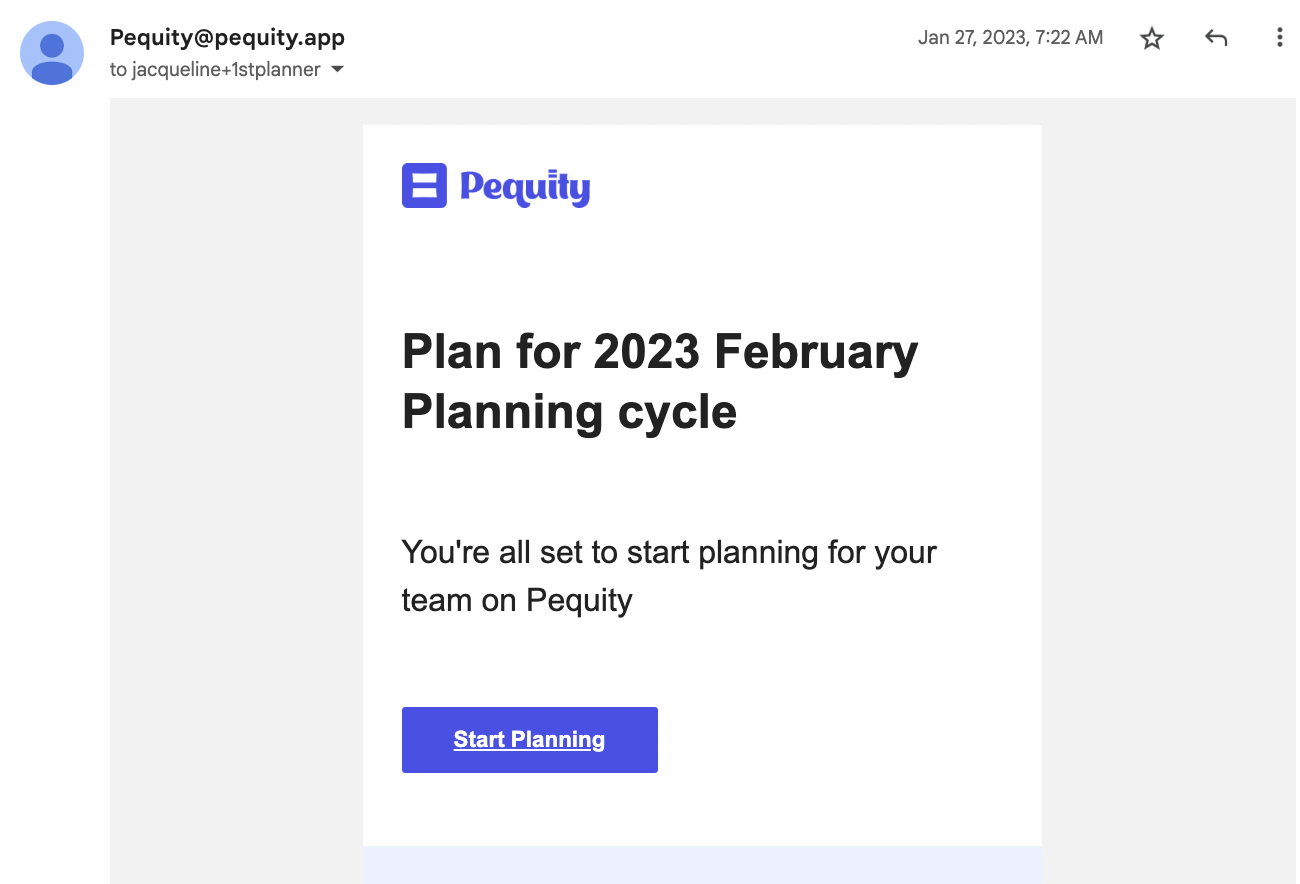1300x884 pixels.
Task: Star this email from Pequity
Action: [1152, 39]
